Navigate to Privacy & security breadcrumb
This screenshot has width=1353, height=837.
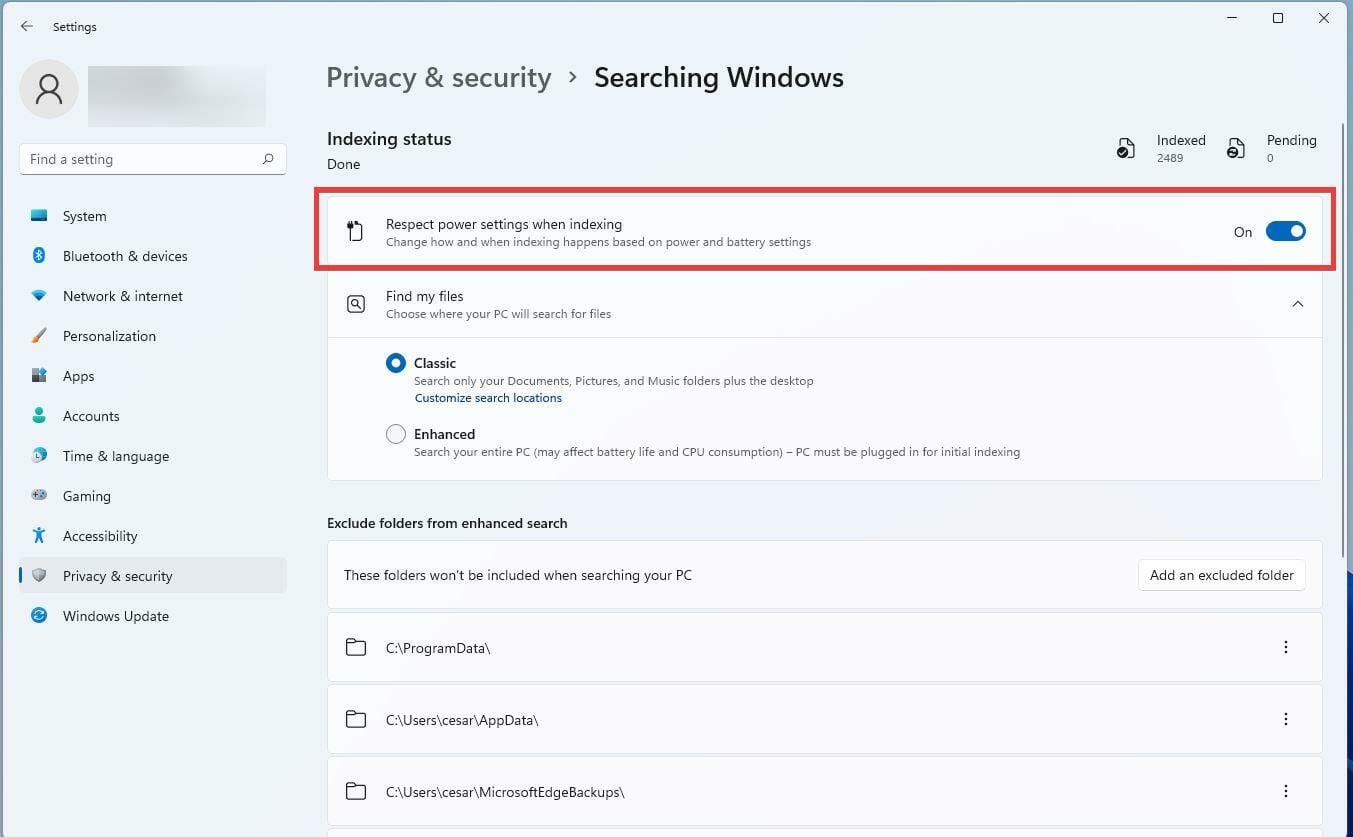(438, 77)
